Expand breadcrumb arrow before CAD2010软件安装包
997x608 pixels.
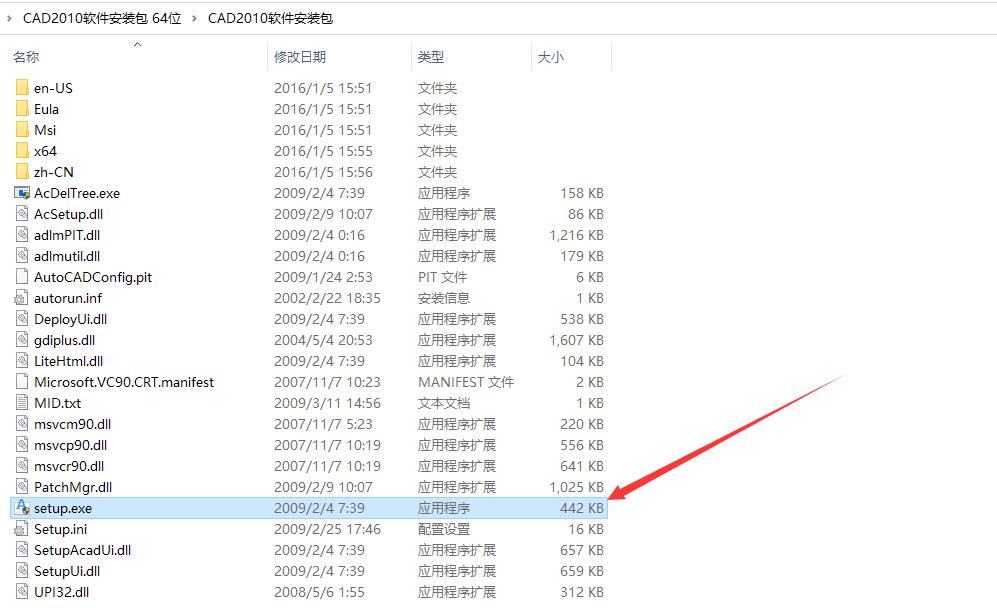point(194,18)
